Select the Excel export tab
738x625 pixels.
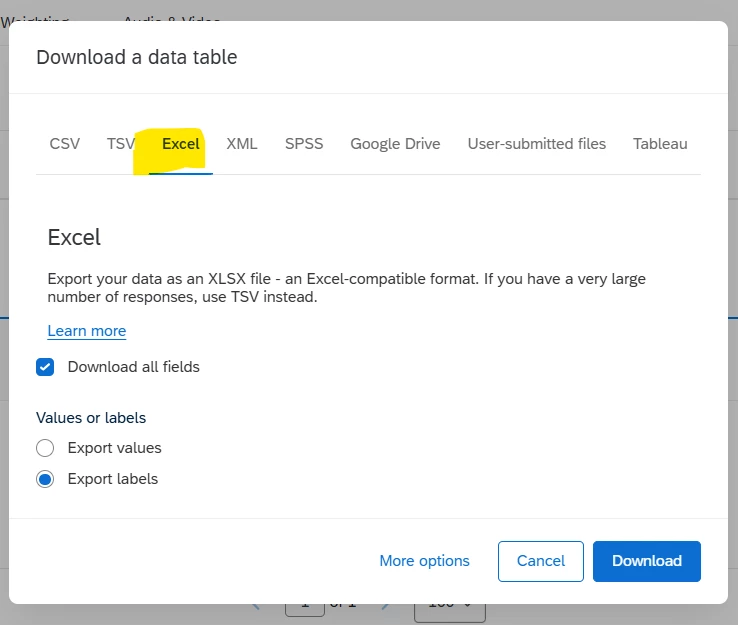pyautogui.click(x=181, y=144)
